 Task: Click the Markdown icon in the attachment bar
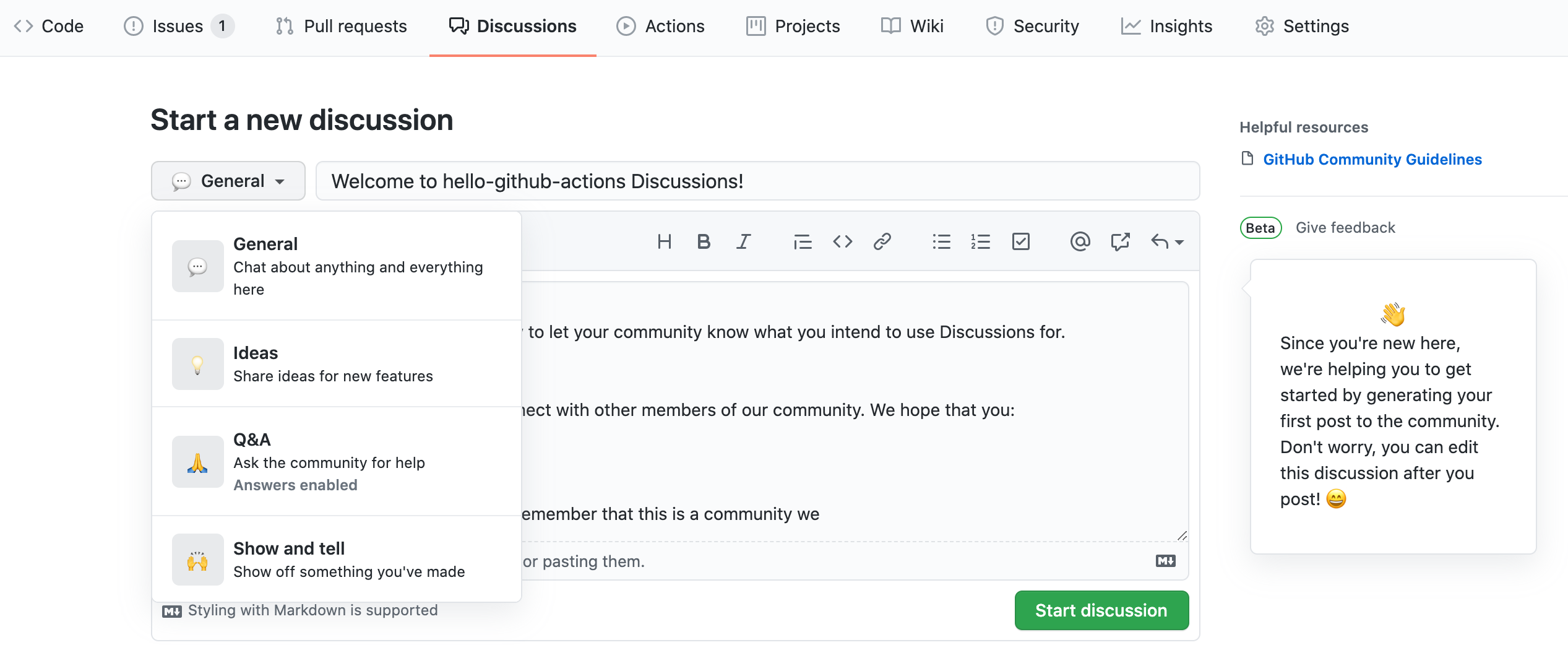[x=1165, y=561]
